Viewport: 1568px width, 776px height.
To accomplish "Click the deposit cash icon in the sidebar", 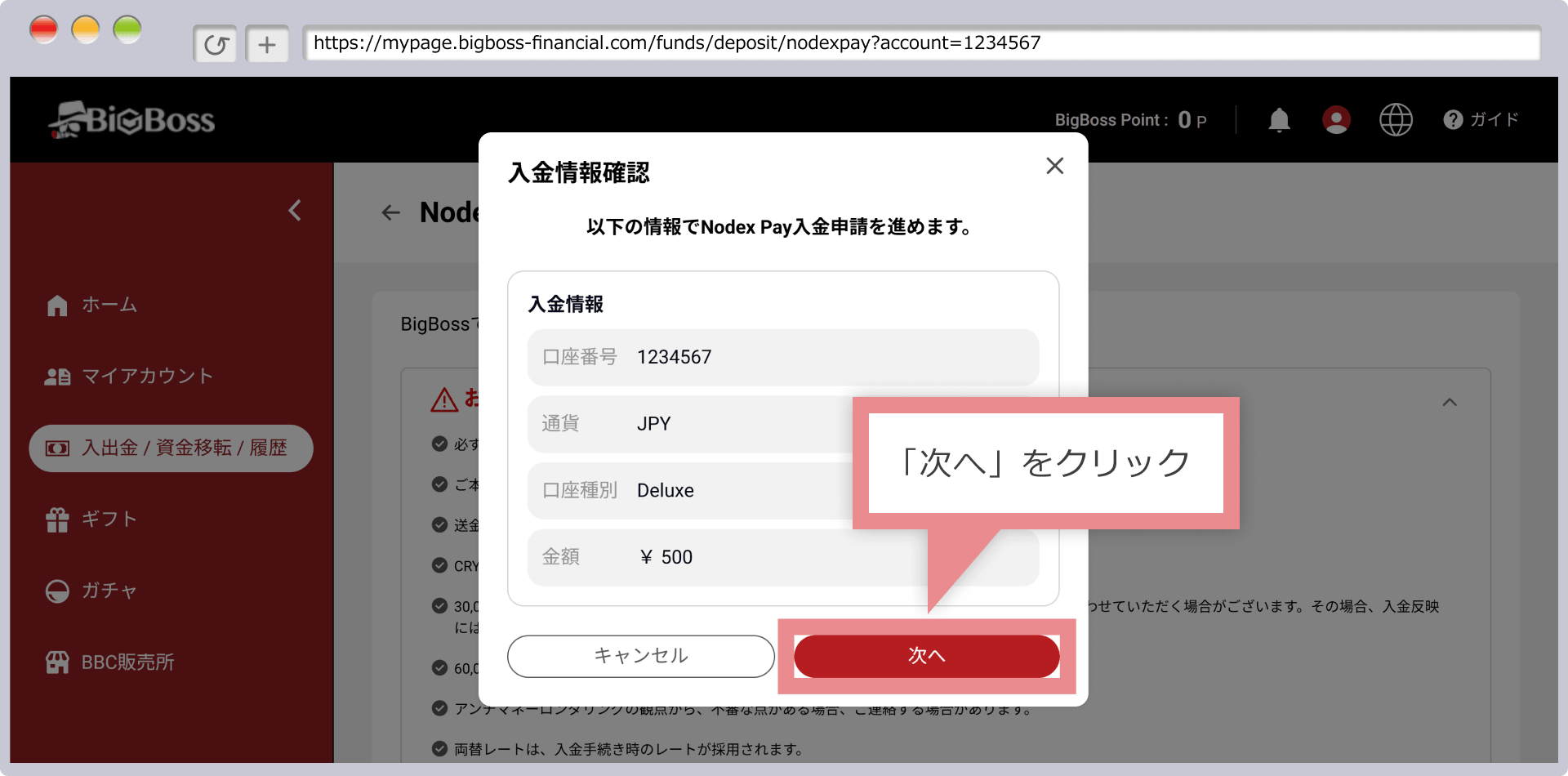I will 57,448.
